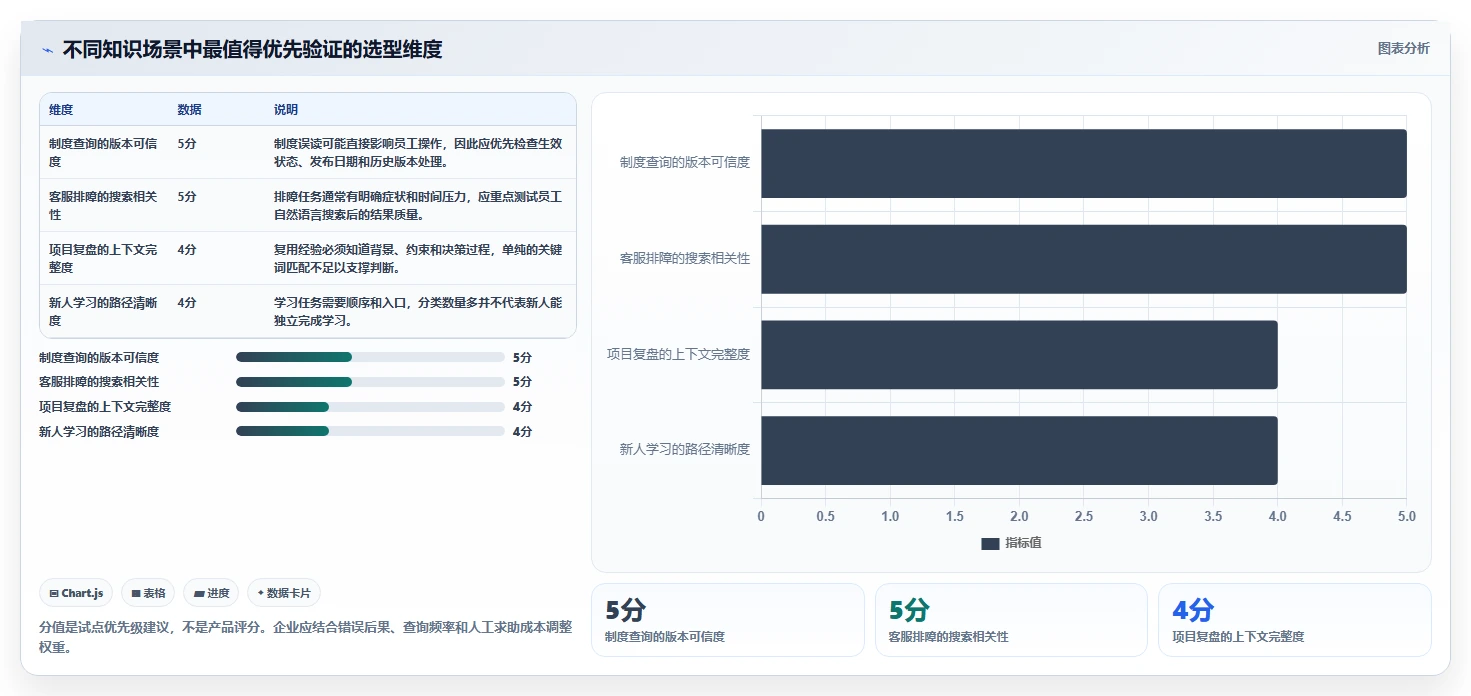Click chart y-axis label 新人学习的路径清晰度
Image resolution: width=1471 pixels, height=696 pixels.
coord(685,449)
